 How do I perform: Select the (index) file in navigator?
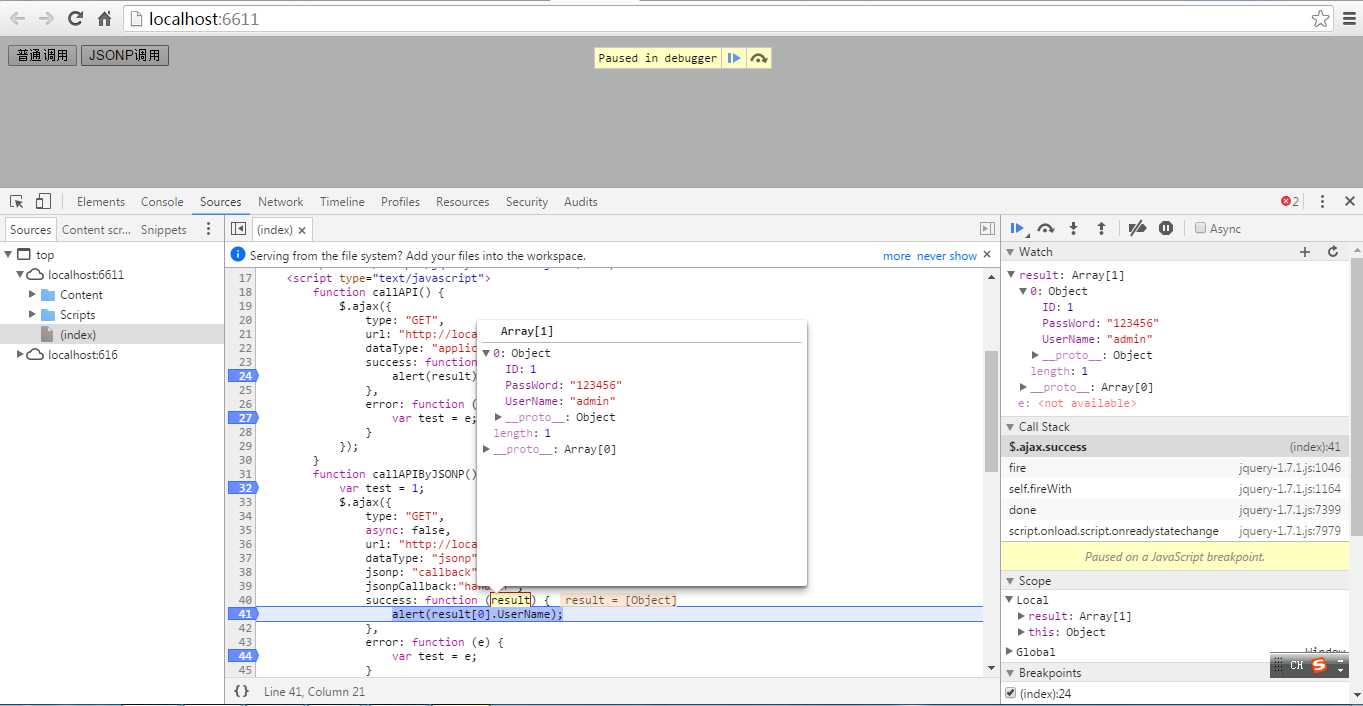(112, 335)
